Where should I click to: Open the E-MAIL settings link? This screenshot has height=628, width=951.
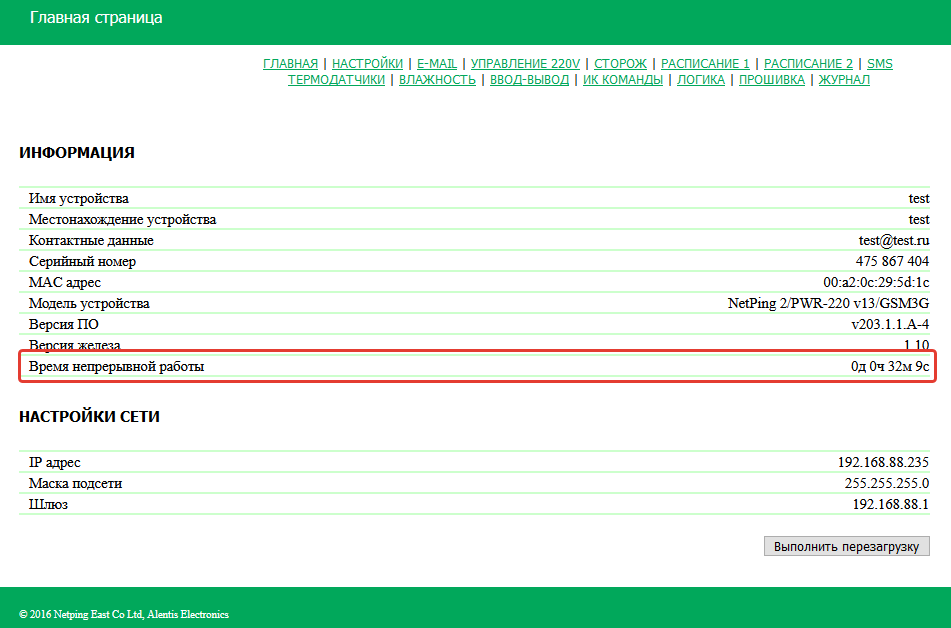click(x=436, y=64)
